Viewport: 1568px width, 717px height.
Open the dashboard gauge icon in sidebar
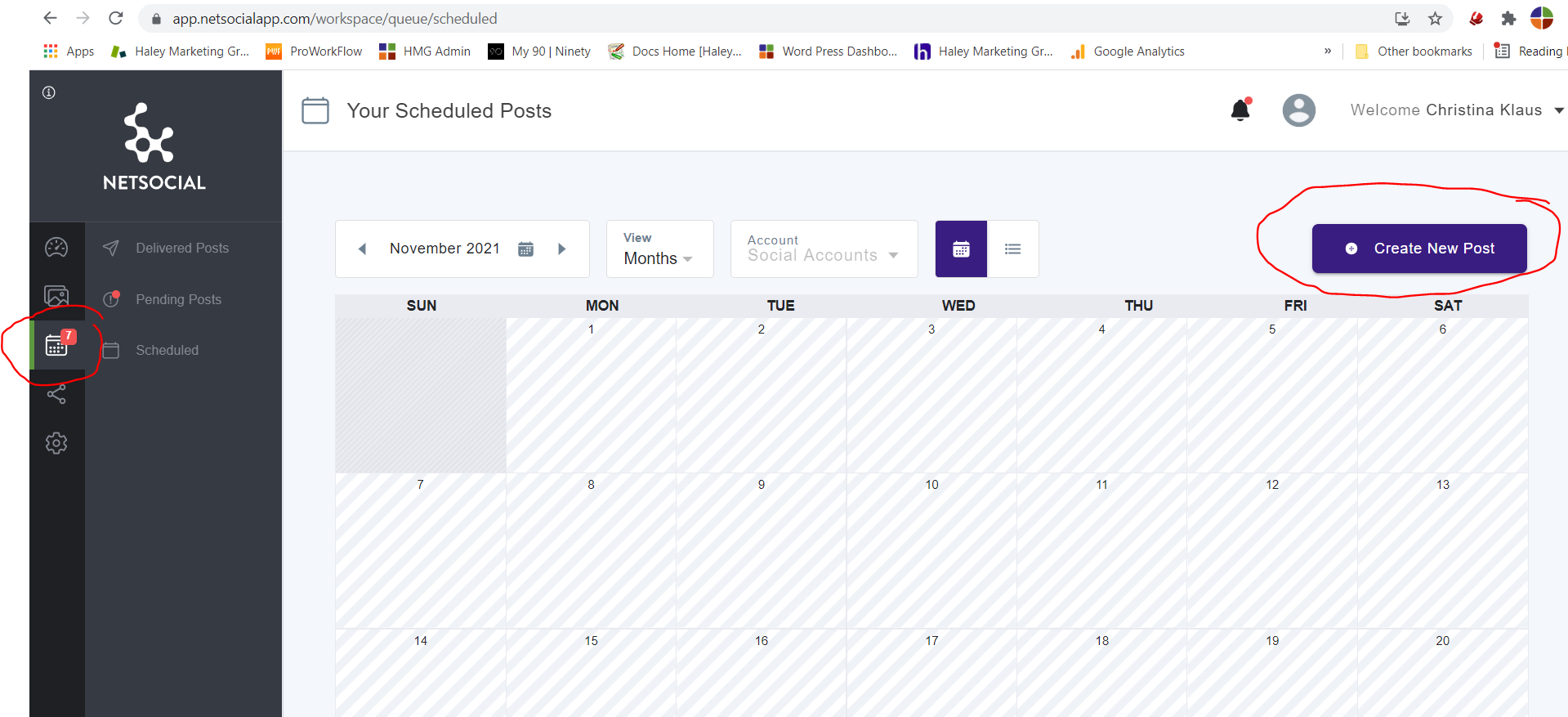pos(56,247)
